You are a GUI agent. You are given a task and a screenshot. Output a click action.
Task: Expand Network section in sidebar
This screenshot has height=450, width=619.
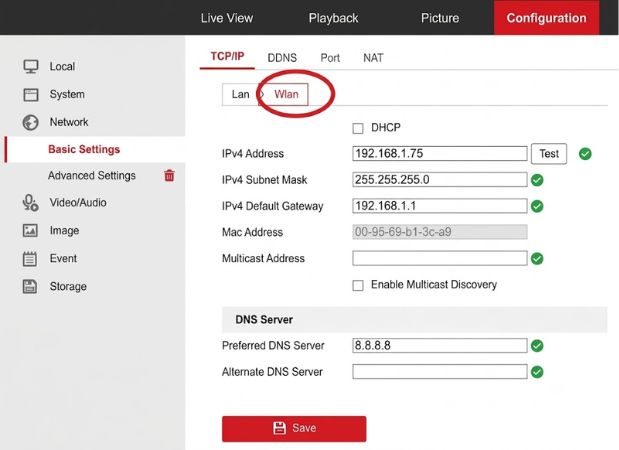click(x=69, y=122)
